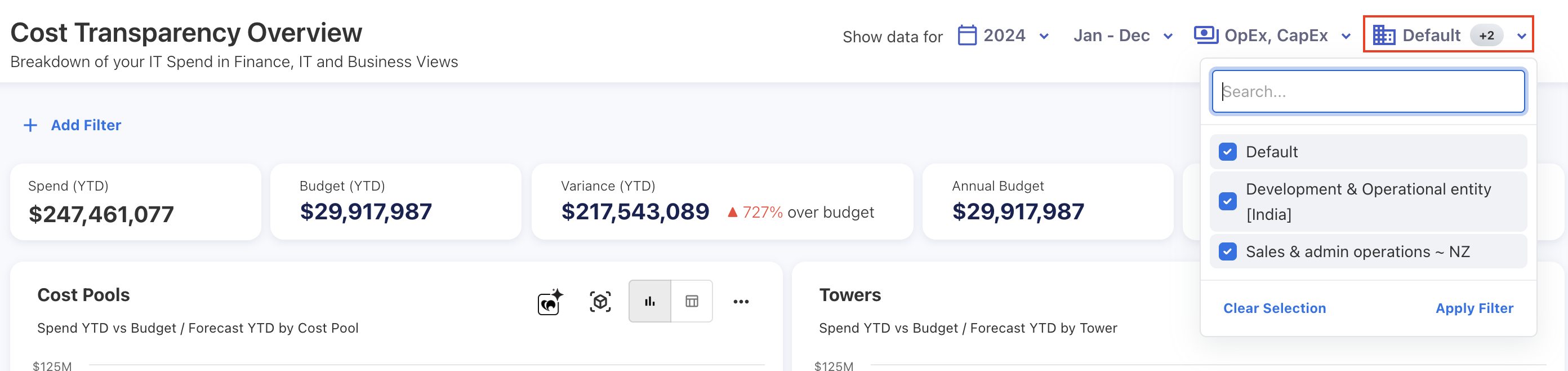The image size is (1568, 371).
Task: Expand the OpEx, CapEx dropdown chevron
Action: (x=1346, y=36)
